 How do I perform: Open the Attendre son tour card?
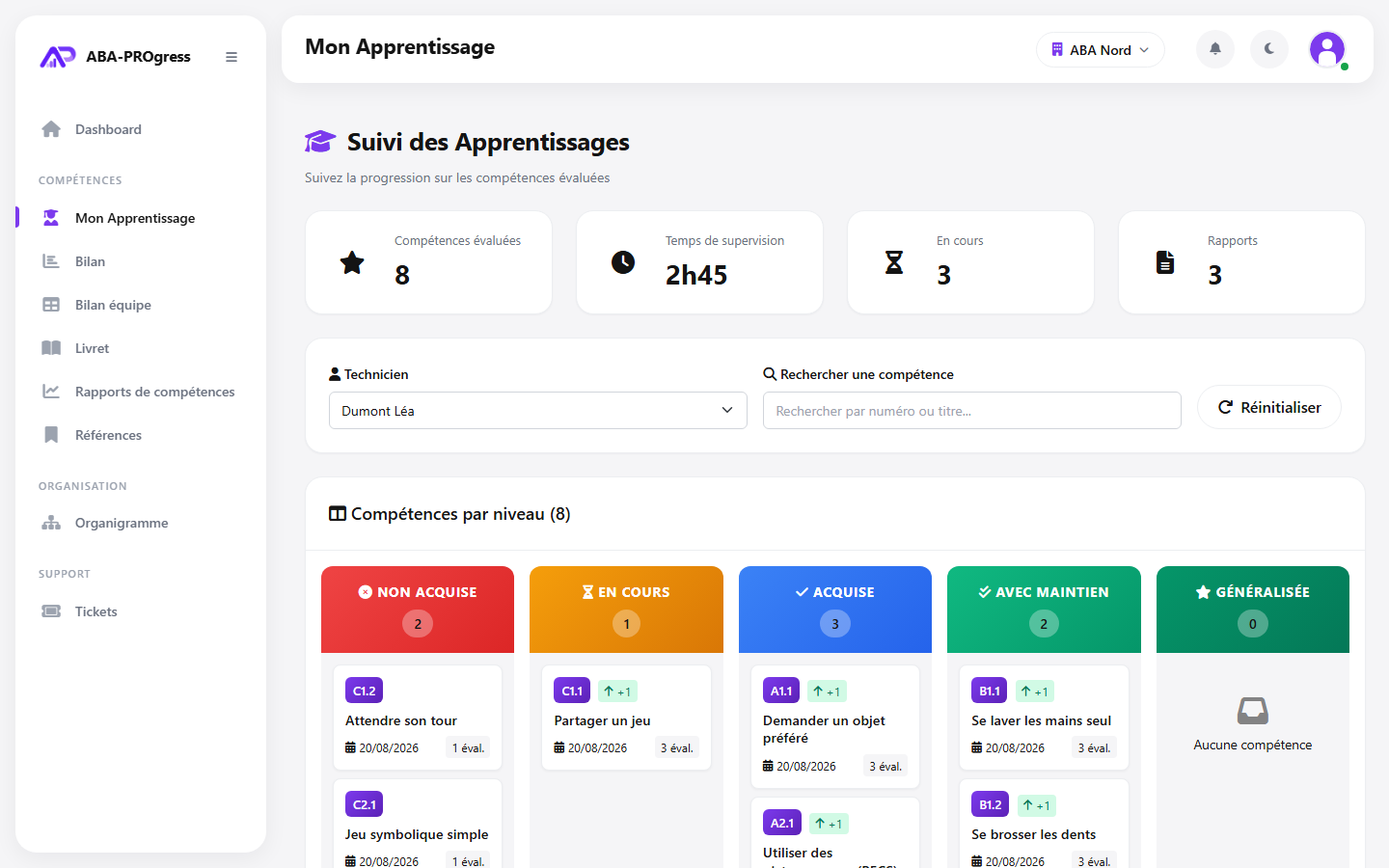(418, 718)
